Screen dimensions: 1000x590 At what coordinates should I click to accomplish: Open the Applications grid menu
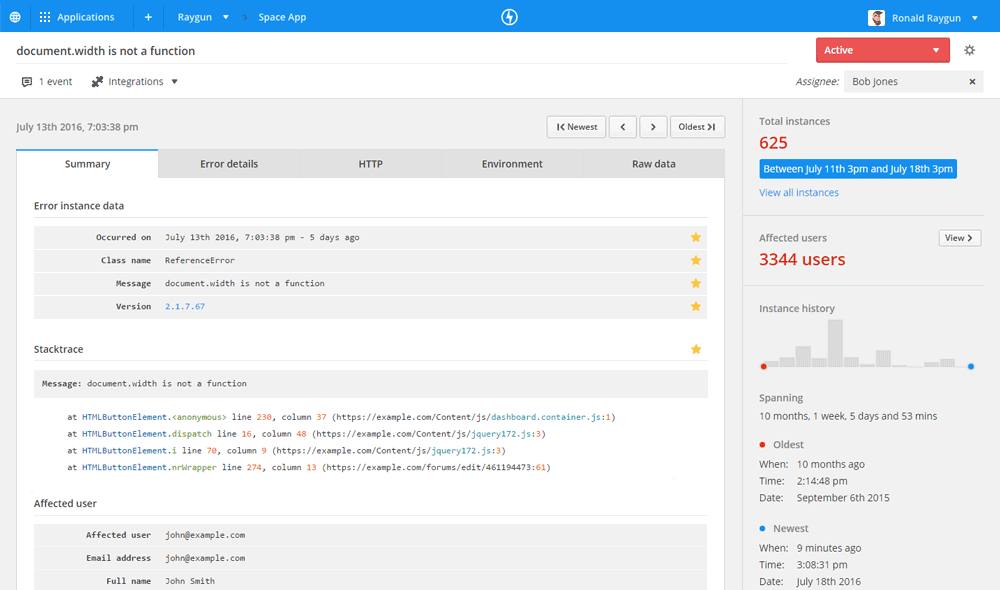point(77,17)
